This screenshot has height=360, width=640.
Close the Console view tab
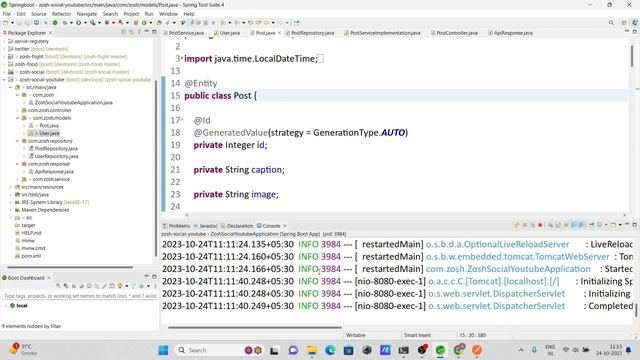[284, 226]
